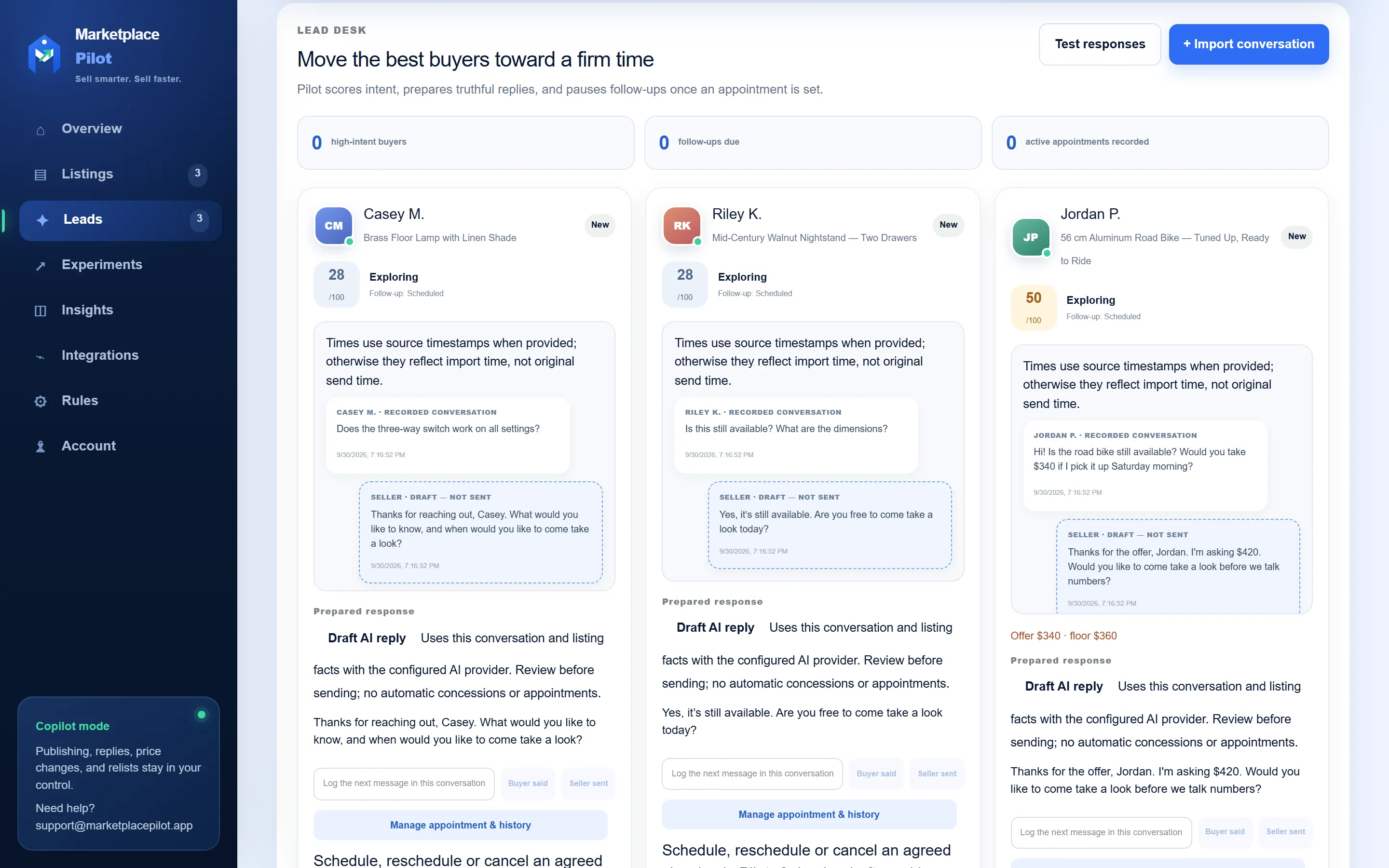
Task: Open Overview via its home icon
Action: click(x=40, y=130)
